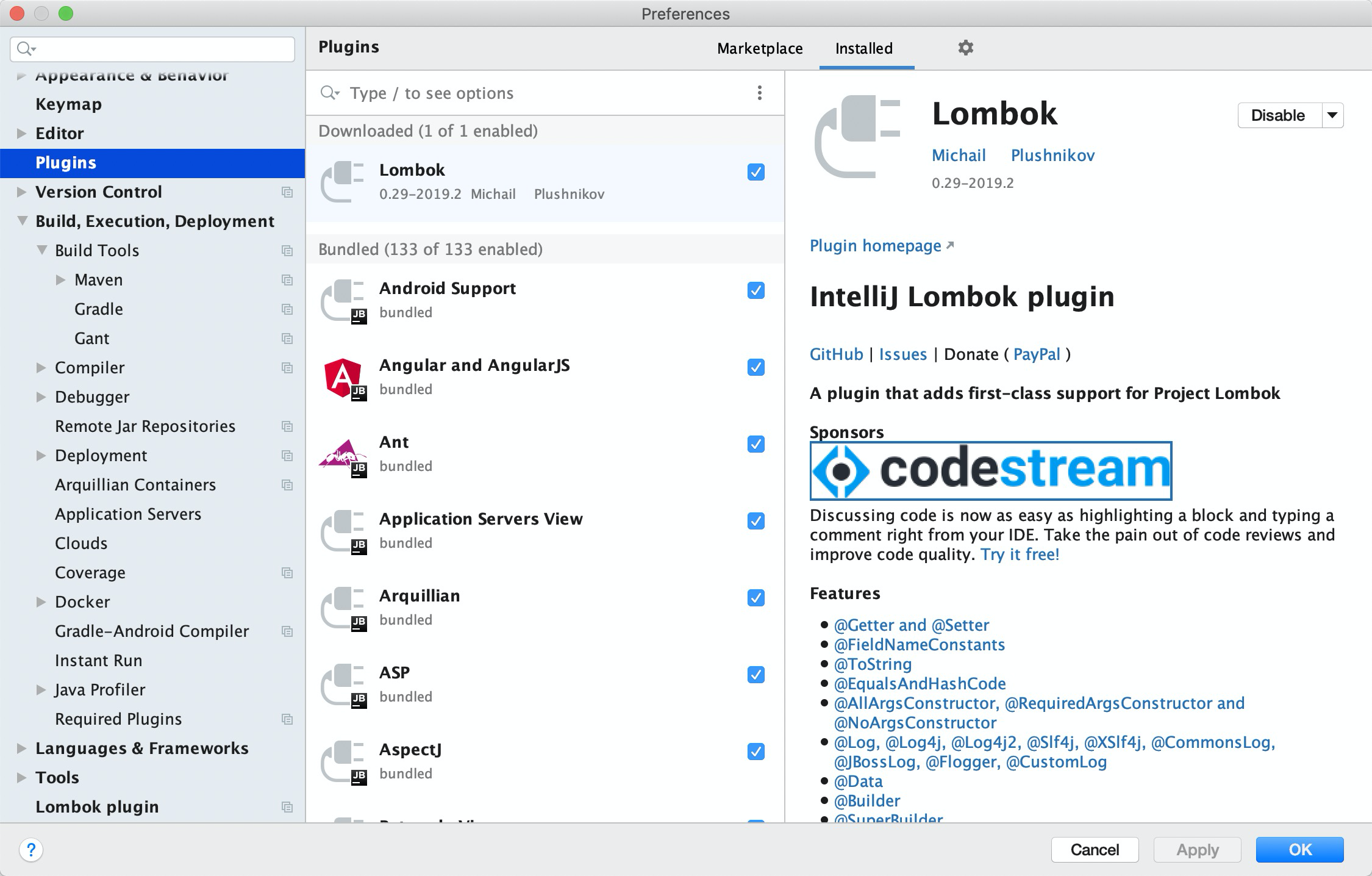Select Plugins in settings tree
The image size is (1372, 876).
[152, 163]
